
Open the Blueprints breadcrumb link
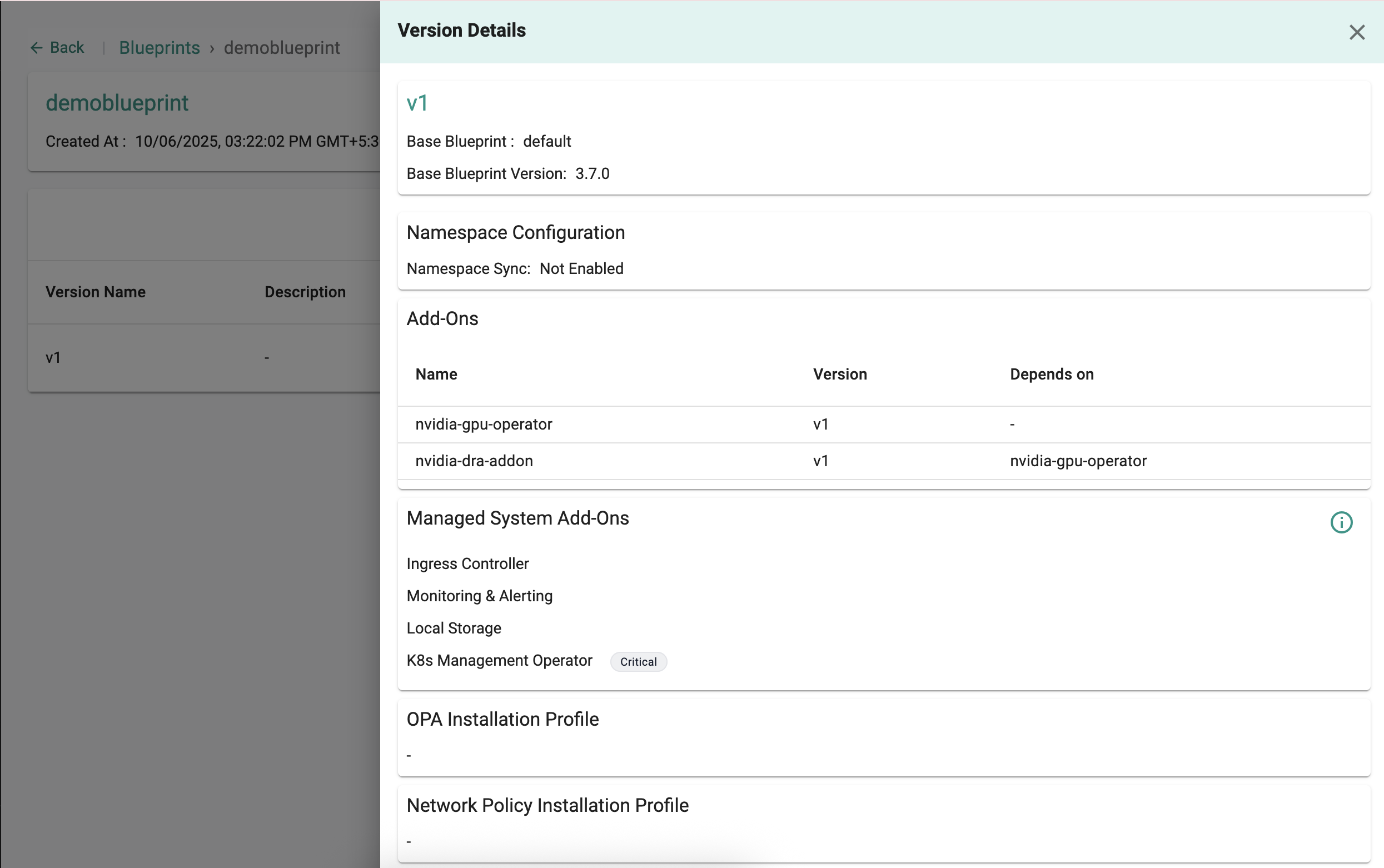(x=159, y=48)
